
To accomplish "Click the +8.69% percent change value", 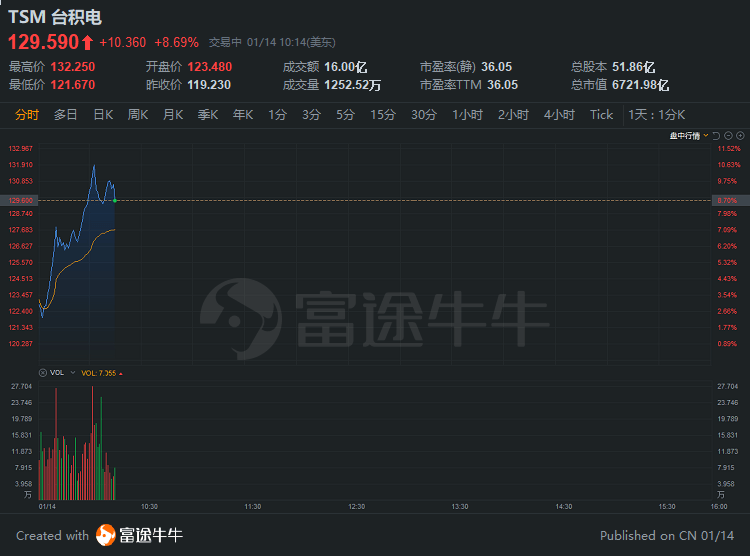I will point(176,43).
